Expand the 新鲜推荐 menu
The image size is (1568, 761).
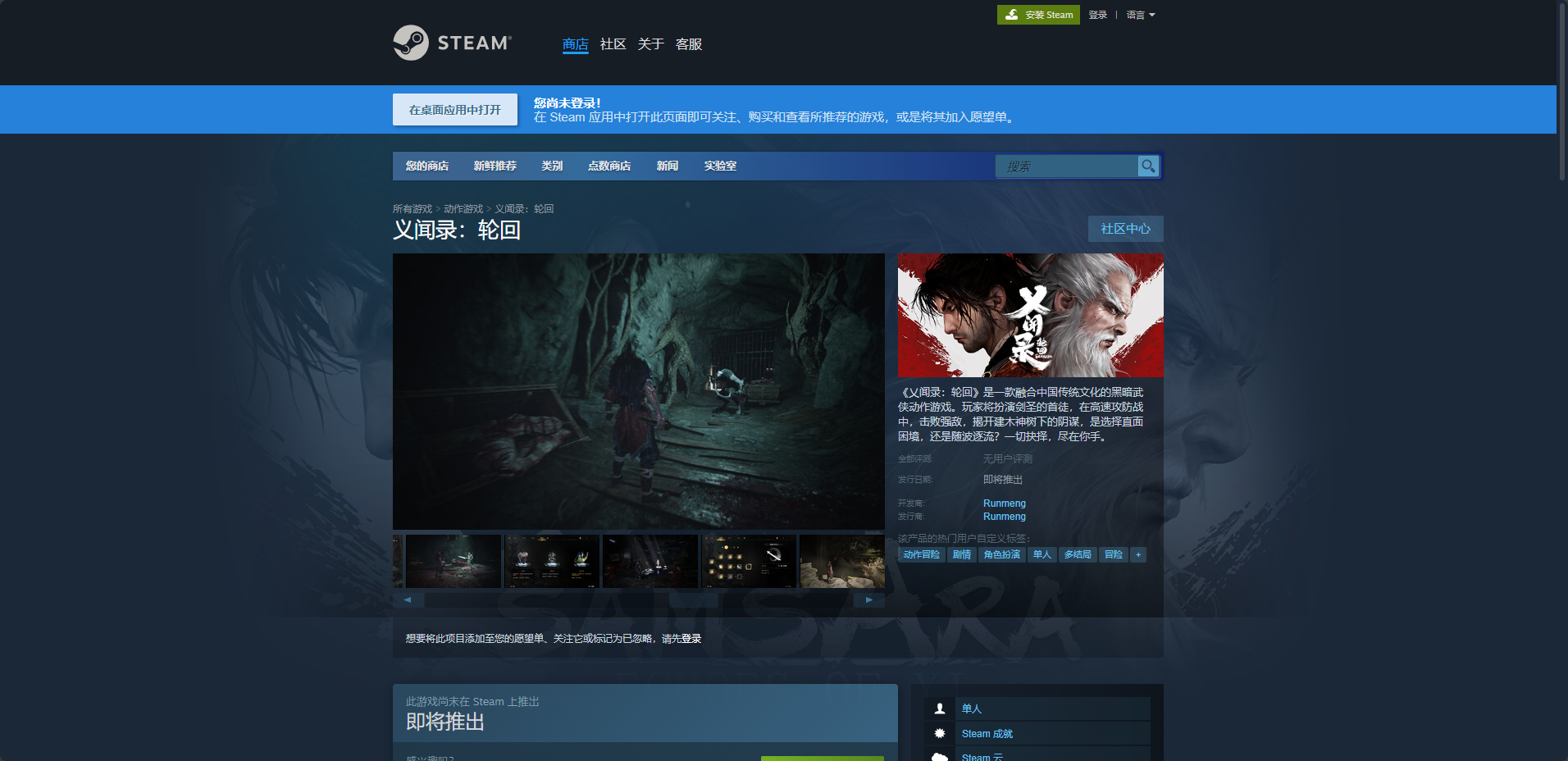tap(495, 166)
